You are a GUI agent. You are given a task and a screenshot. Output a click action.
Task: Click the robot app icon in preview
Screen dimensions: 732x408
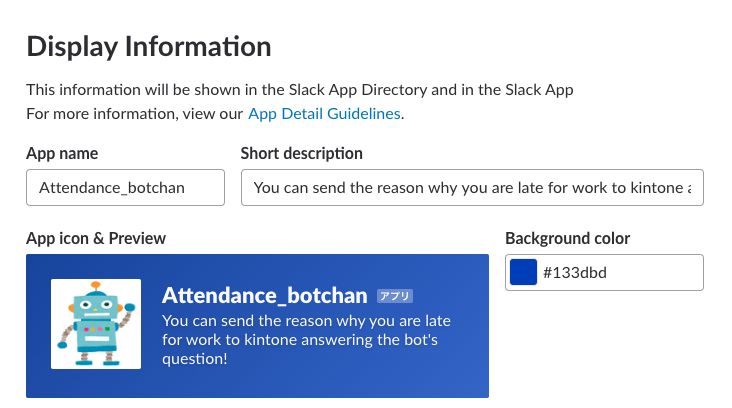(x=97, y=326)
